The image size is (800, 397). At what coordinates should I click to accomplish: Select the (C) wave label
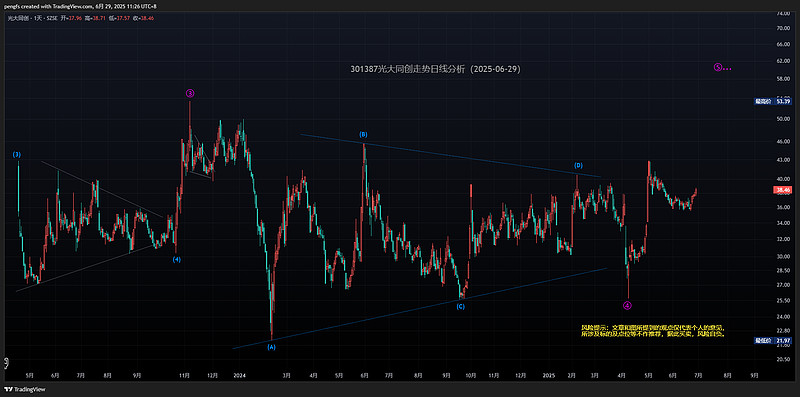pyautogui.click(x=460, y=307)
